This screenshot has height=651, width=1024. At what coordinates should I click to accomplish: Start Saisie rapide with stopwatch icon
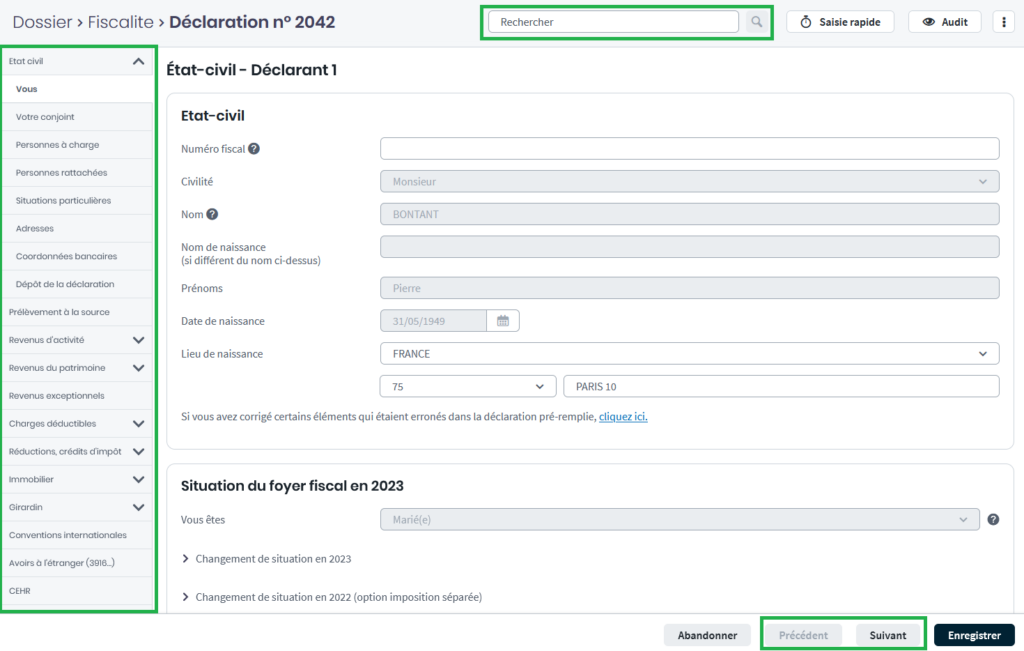pos(840,22)
